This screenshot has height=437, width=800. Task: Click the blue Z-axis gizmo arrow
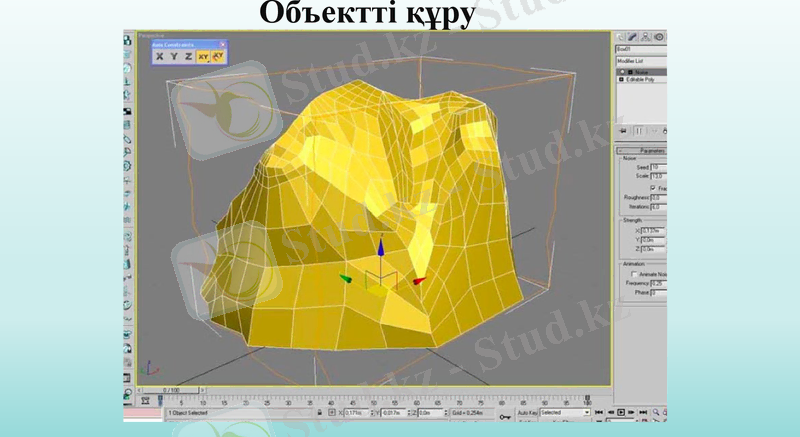point(381,247)
